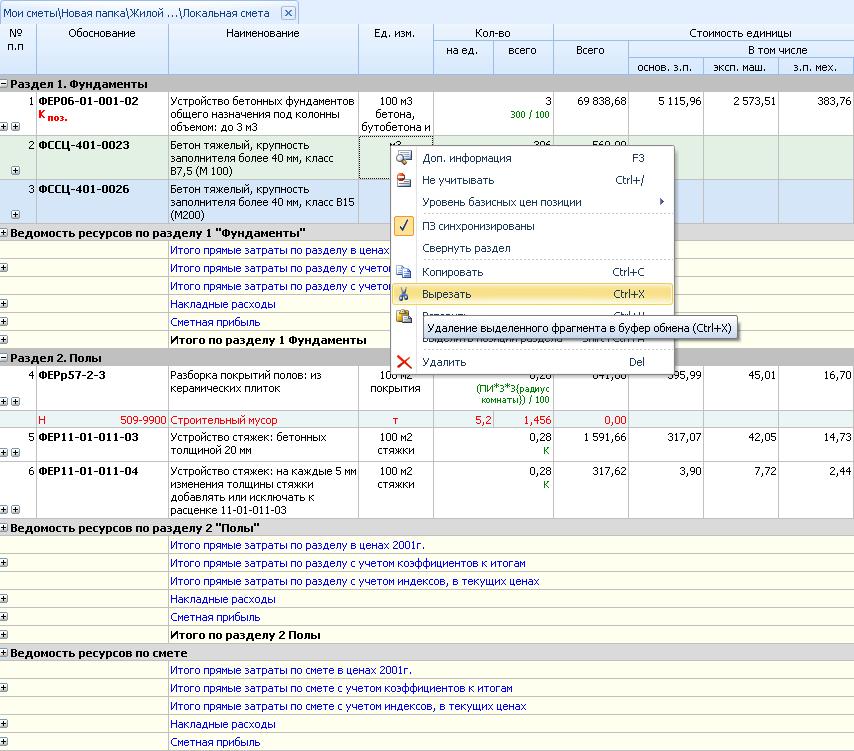The width and height of the screenshot is (854, 751).
Task: Expand Ведомость ресурсов по разделу 1 "Фундаменты"
Action: point(5,233)
